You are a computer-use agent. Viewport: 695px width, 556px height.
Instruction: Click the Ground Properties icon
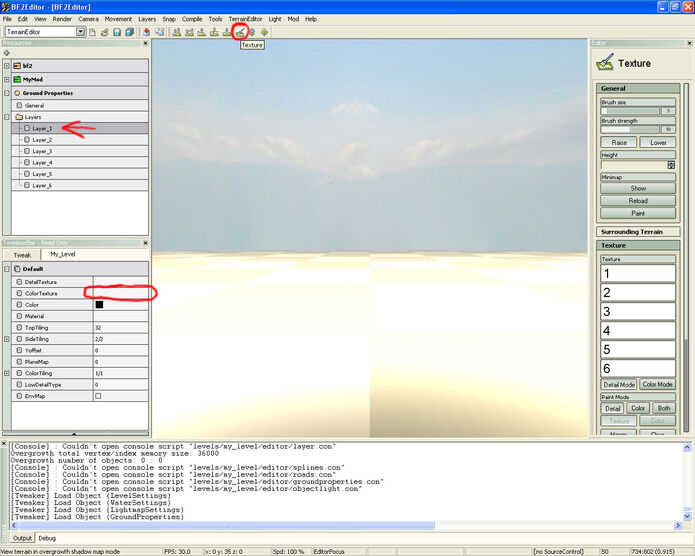pos(17,93)
